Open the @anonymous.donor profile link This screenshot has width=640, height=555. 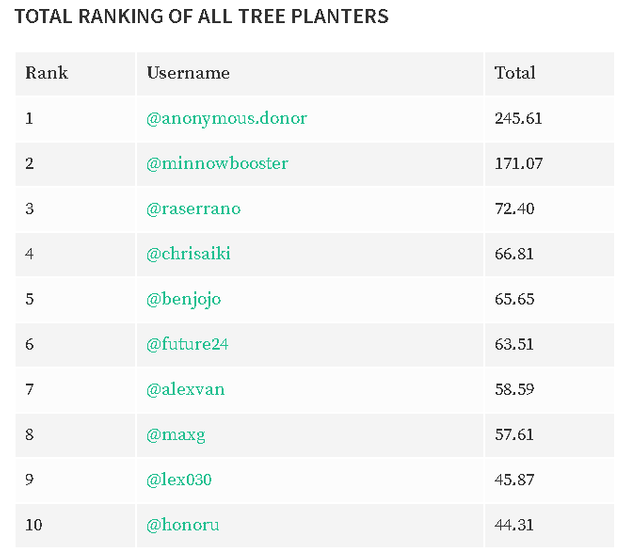pyautogui.click(x=227, y=118)
